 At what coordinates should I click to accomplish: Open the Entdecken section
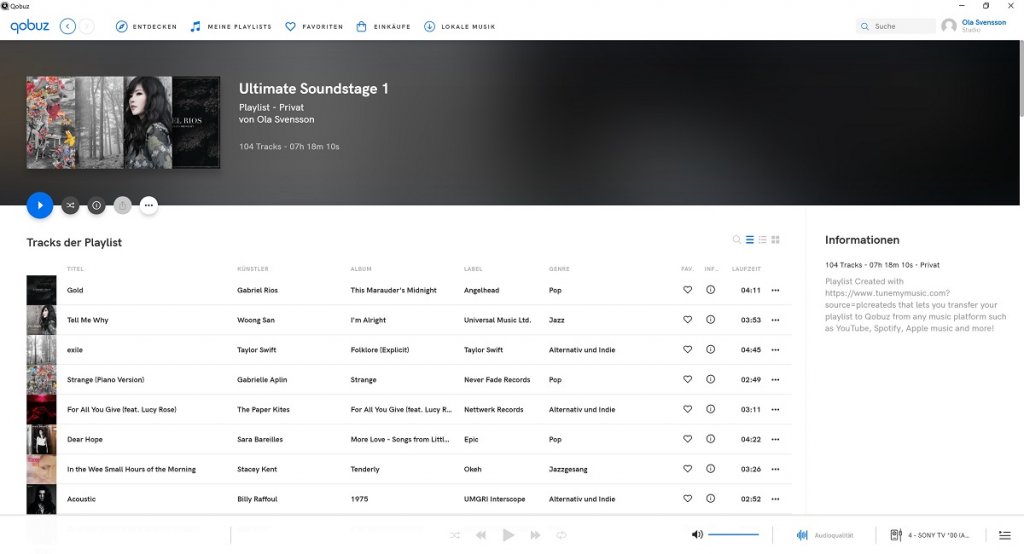(146, 27)
